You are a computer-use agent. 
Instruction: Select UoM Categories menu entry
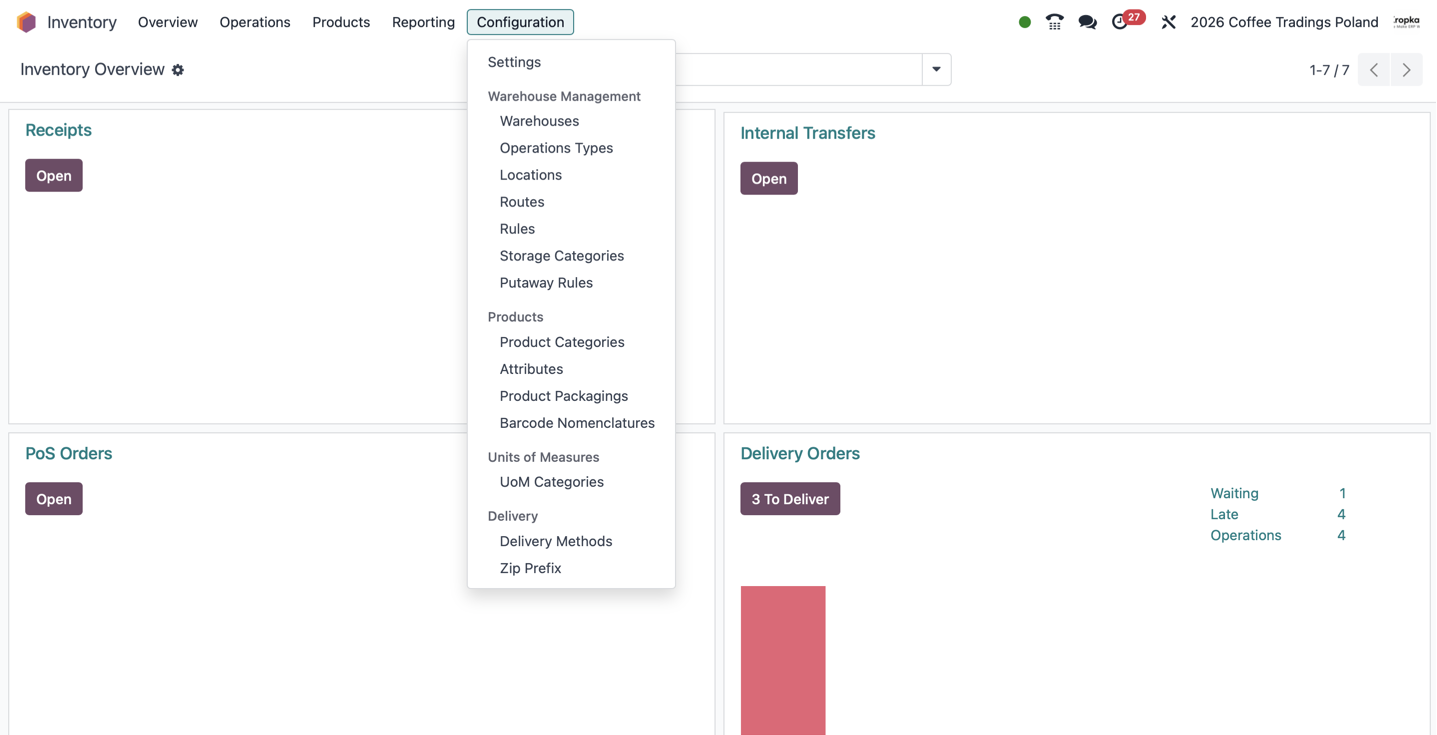click(x=571, y=482)
